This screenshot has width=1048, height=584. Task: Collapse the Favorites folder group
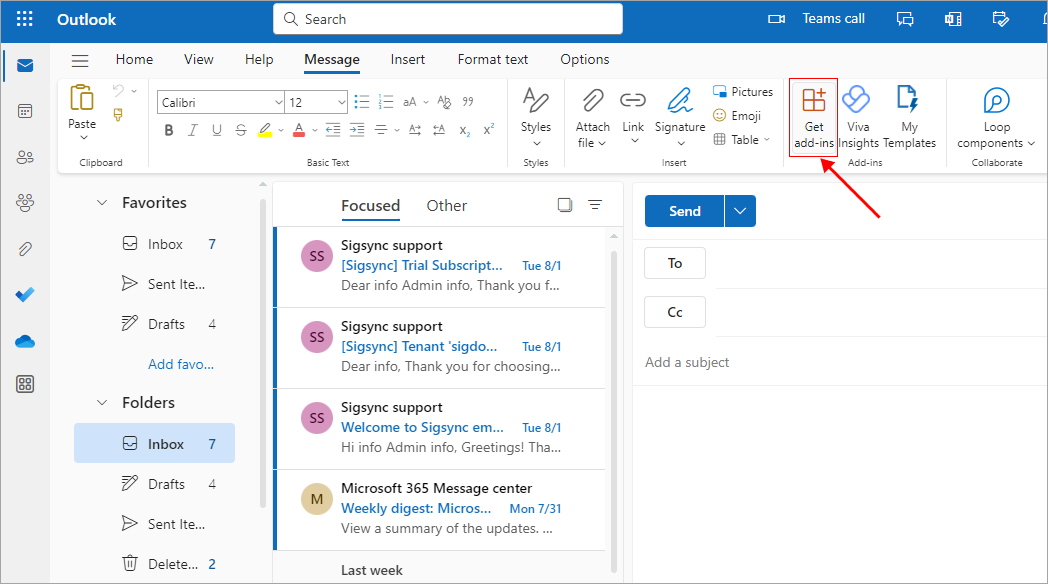pos(101,203)
